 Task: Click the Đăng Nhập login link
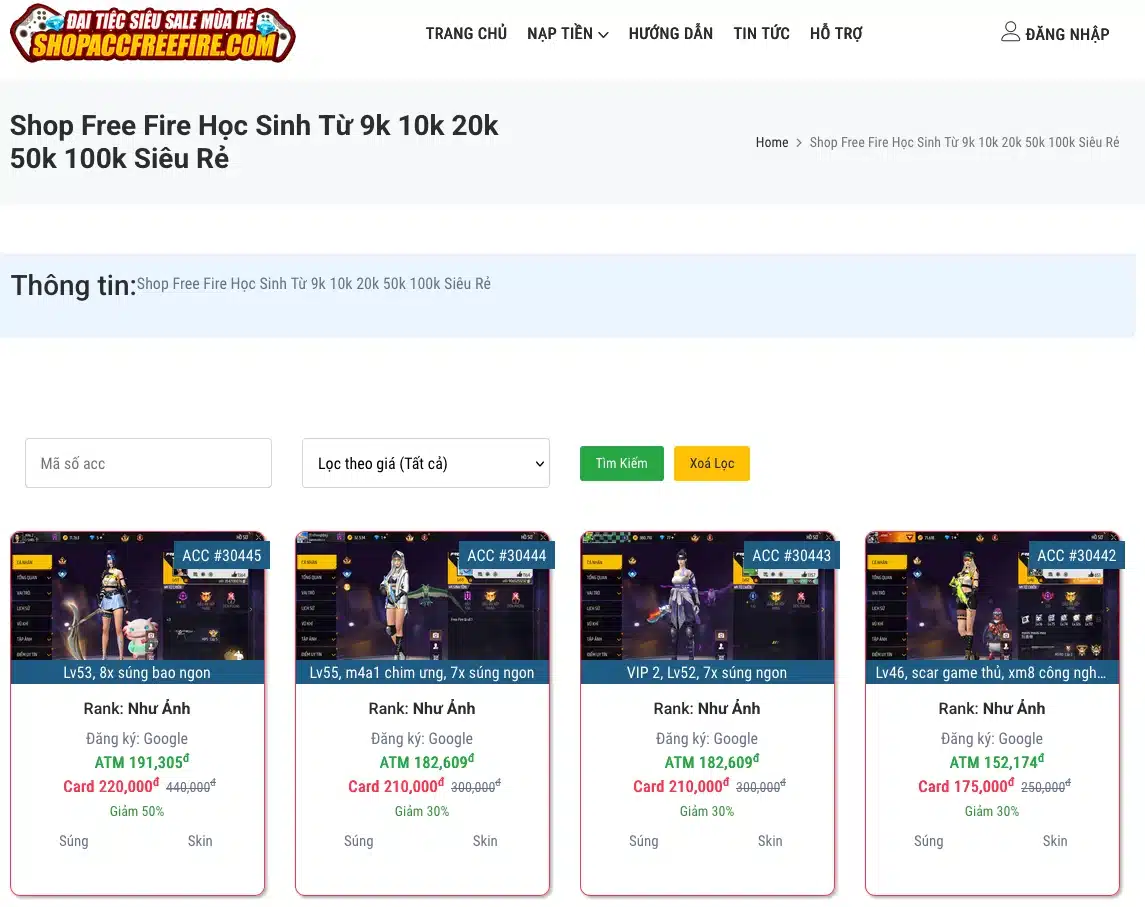pos(1067,34)
